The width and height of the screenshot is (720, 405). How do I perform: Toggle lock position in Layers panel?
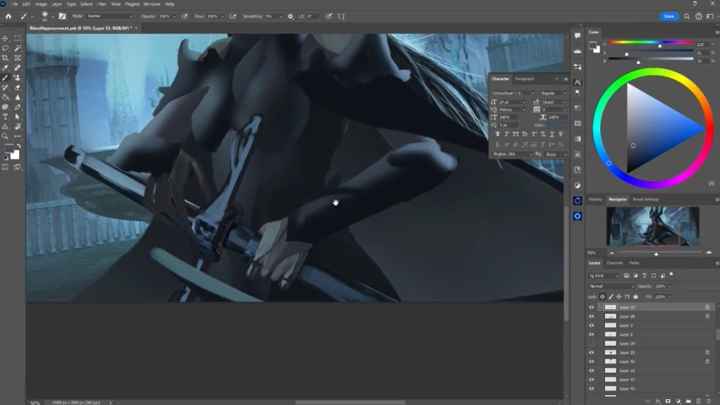coord(619,297)
